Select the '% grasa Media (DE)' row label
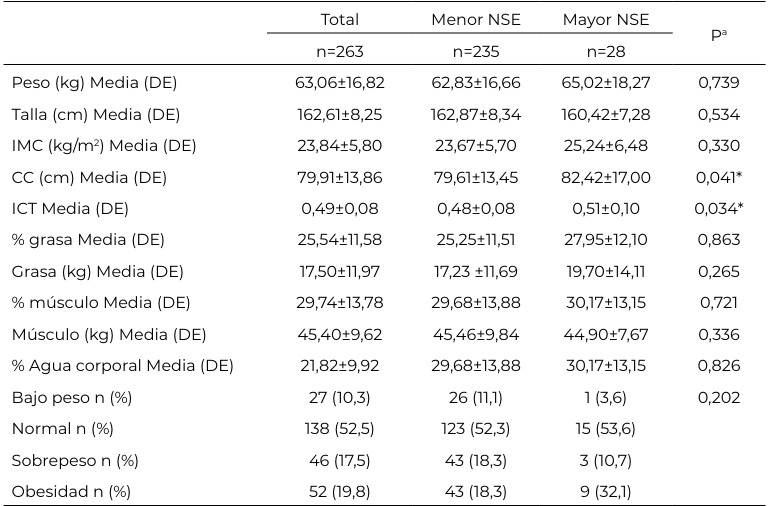The width and height of the screenshot is (773, 506). [x=88, y=240]
